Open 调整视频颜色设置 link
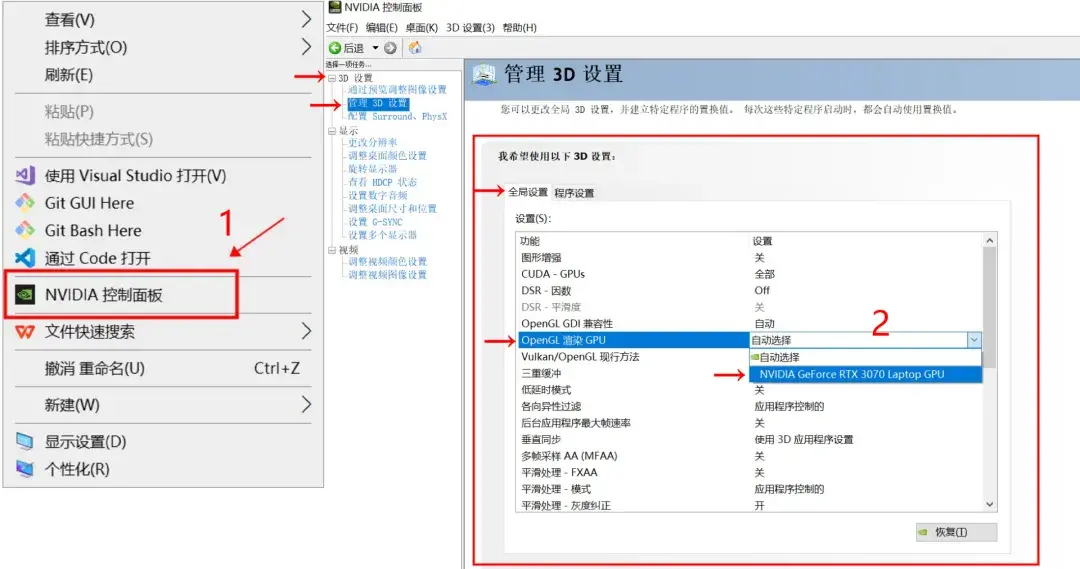1080x569 pixels. 387,261
